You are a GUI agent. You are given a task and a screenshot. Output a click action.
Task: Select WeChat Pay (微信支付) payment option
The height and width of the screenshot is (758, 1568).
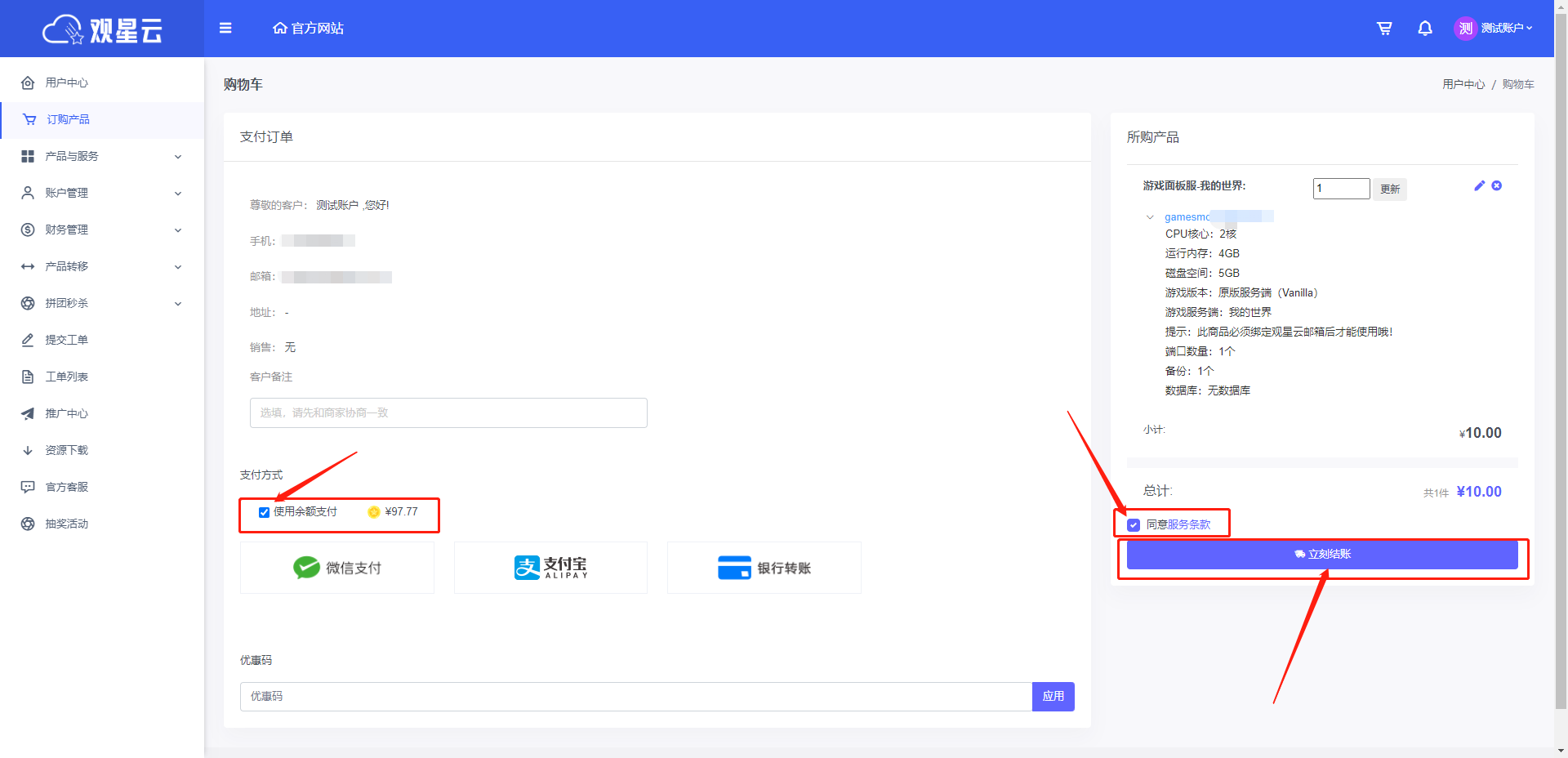tap(337, 568)
